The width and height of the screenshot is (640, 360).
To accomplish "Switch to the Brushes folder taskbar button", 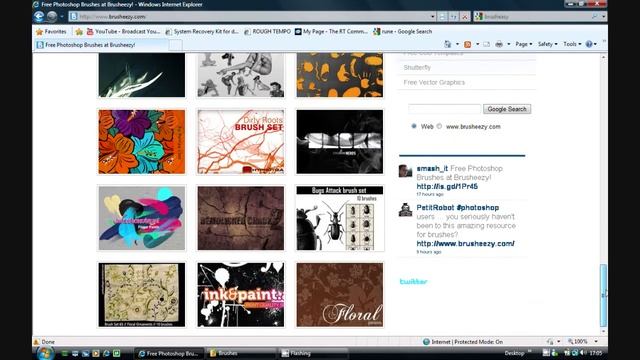I will [x=241, y=353].
